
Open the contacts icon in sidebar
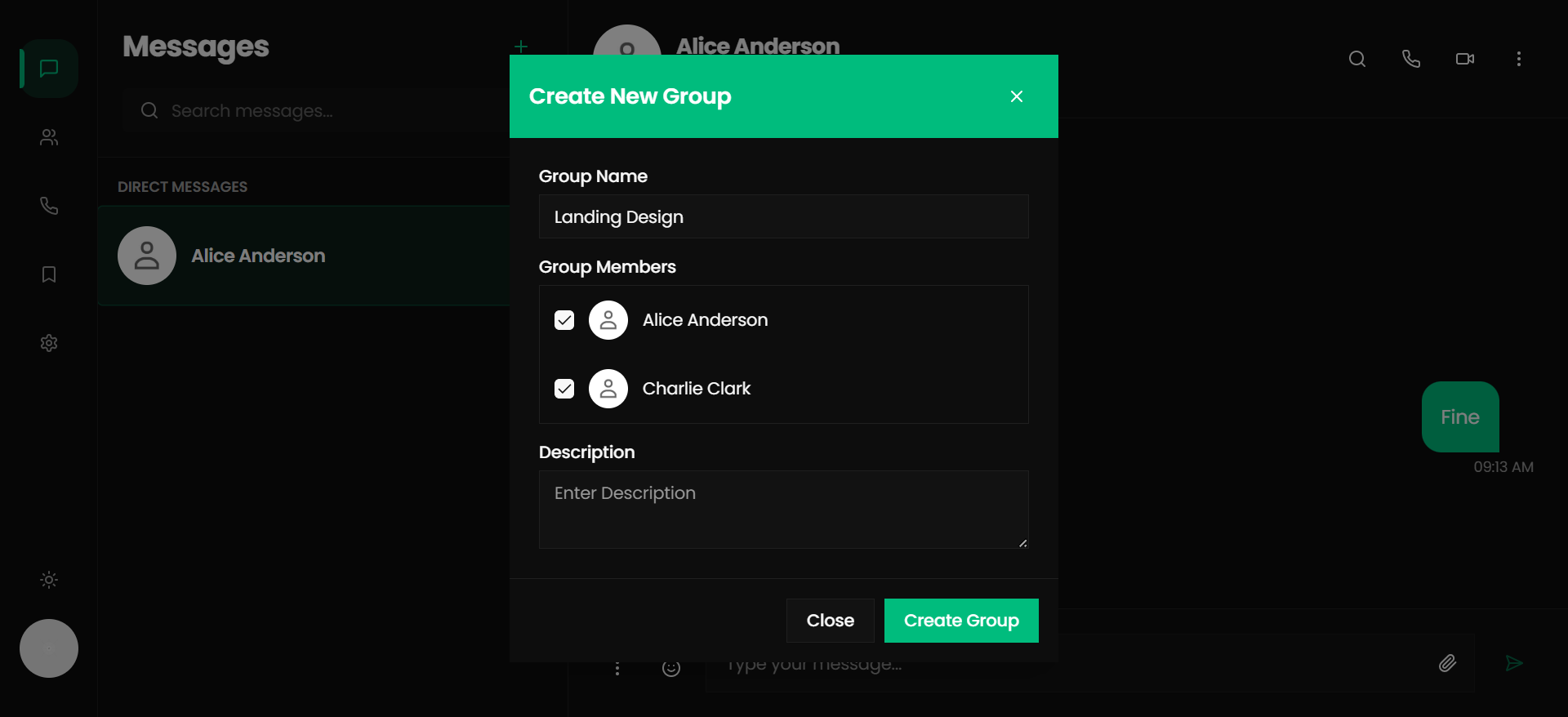(x=49, y=137)
